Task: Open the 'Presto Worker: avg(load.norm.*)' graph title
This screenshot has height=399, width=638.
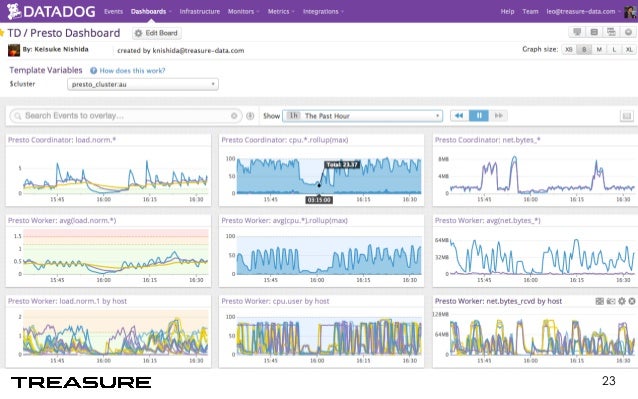Action: [62, 220]
